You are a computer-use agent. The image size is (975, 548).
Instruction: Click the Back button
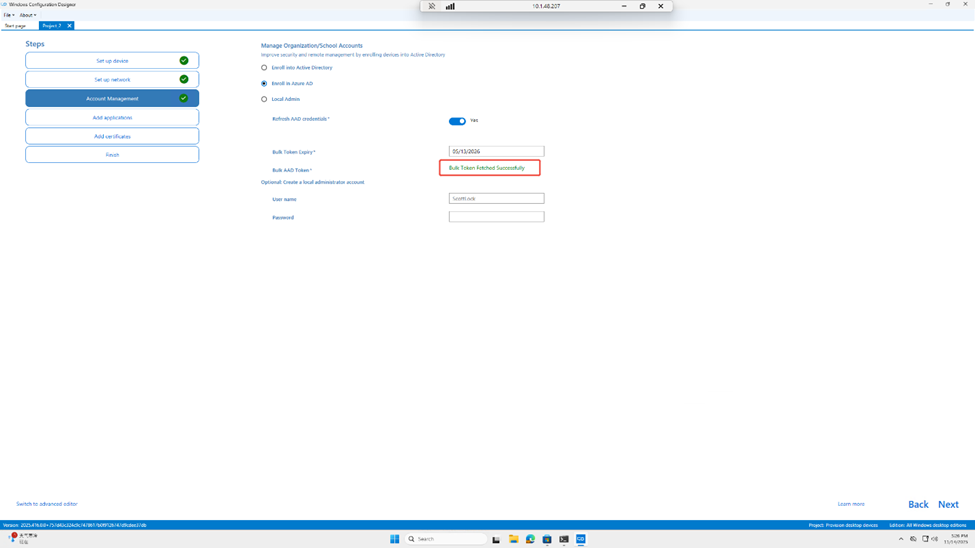[918, 504]
